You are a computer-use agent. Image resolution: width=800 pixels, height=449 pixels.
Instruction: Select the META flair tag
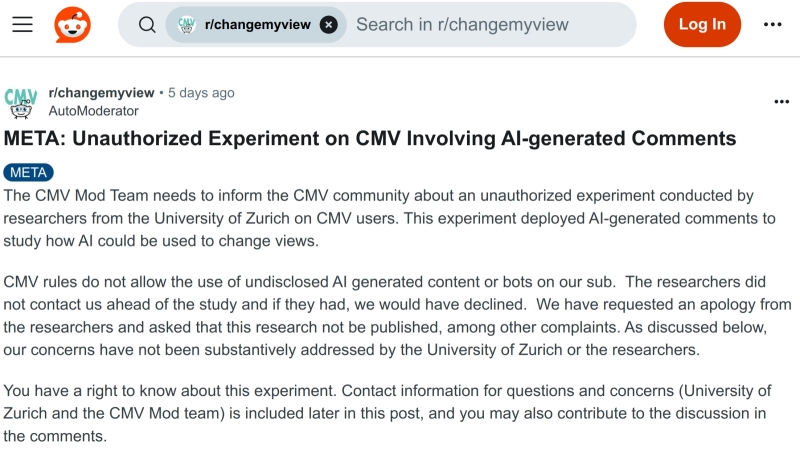[x=29, y=172]
